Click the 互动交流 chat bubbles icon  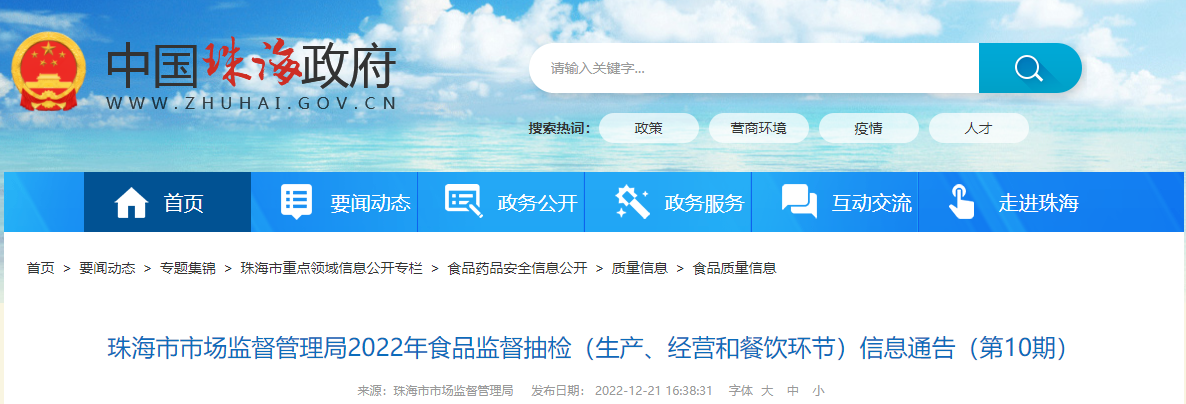pos(799,202)
